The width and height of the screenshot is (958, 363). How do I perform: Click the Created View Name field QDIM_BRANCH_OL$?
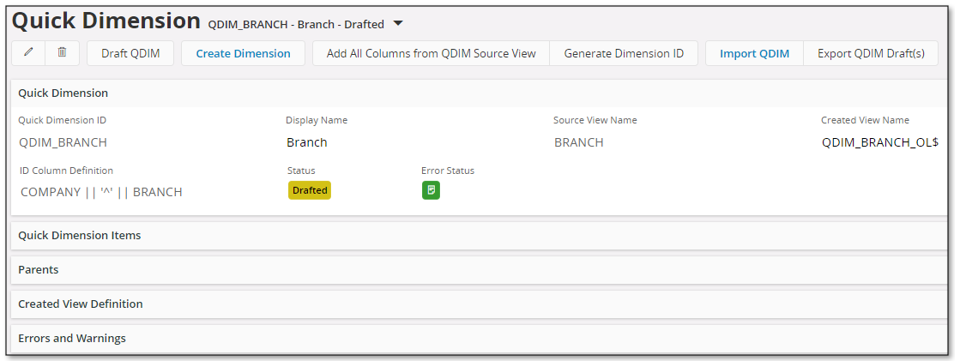click(x=880, y=142)
